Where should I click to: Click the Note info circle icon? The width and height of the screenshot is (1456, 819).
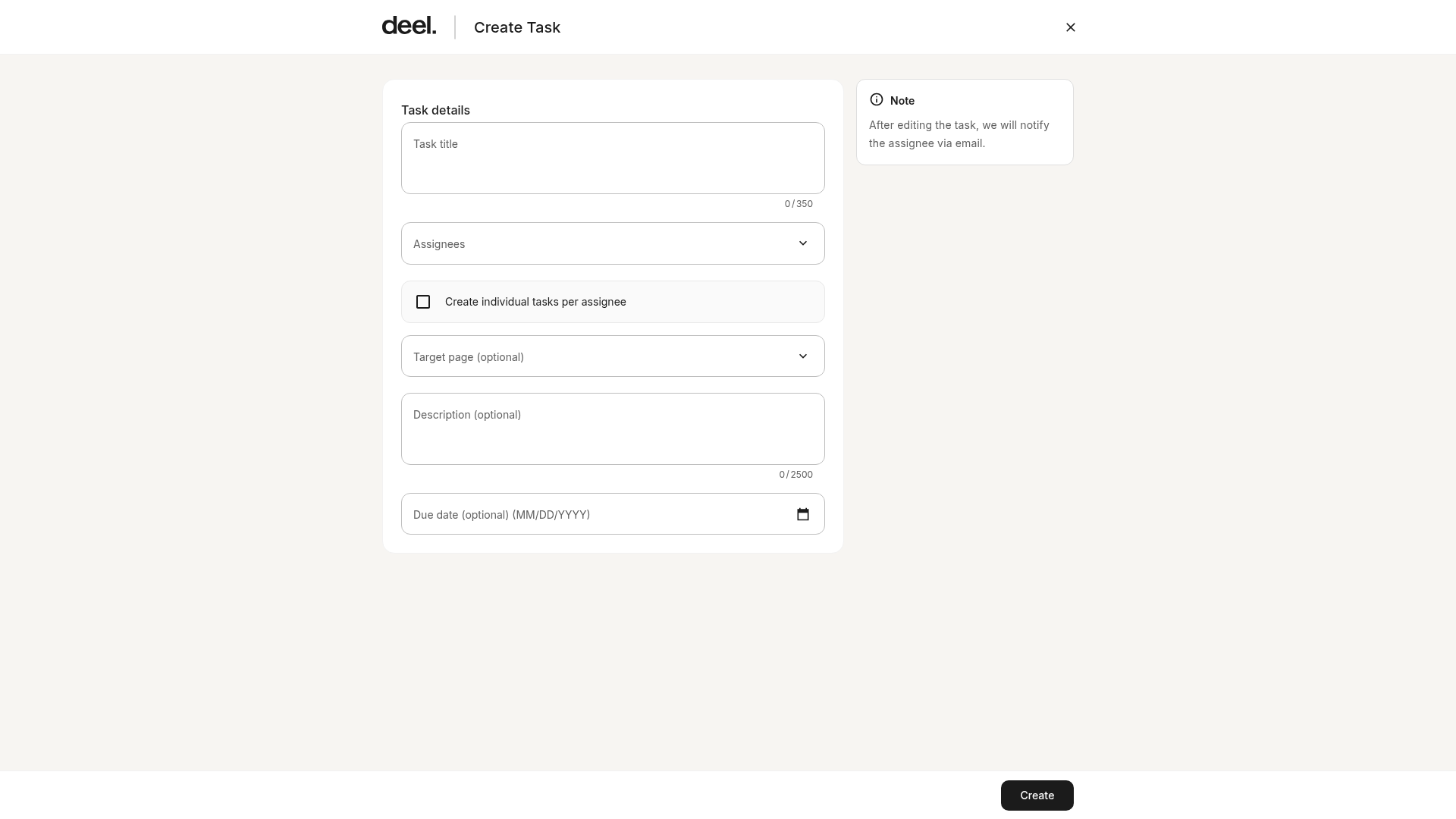[877, 99]
